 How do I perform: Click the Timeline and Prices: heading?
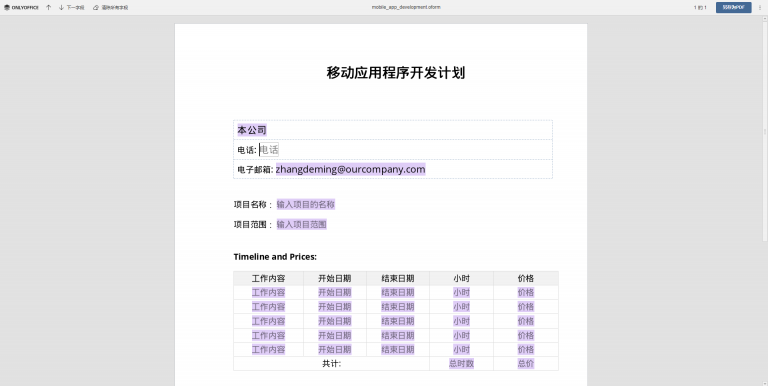click(275, 257)
